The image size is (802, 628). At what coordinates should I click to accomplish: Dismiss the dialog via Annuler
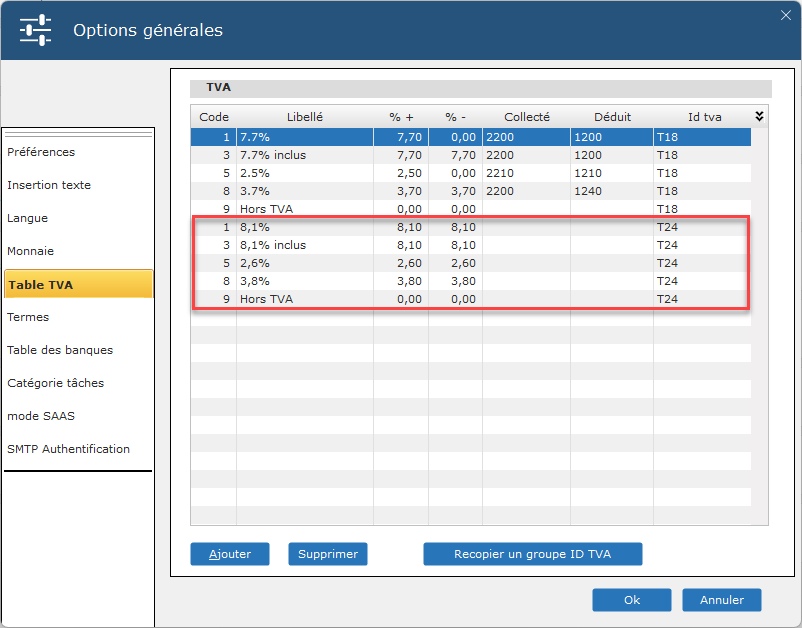(x=721, y=600)
